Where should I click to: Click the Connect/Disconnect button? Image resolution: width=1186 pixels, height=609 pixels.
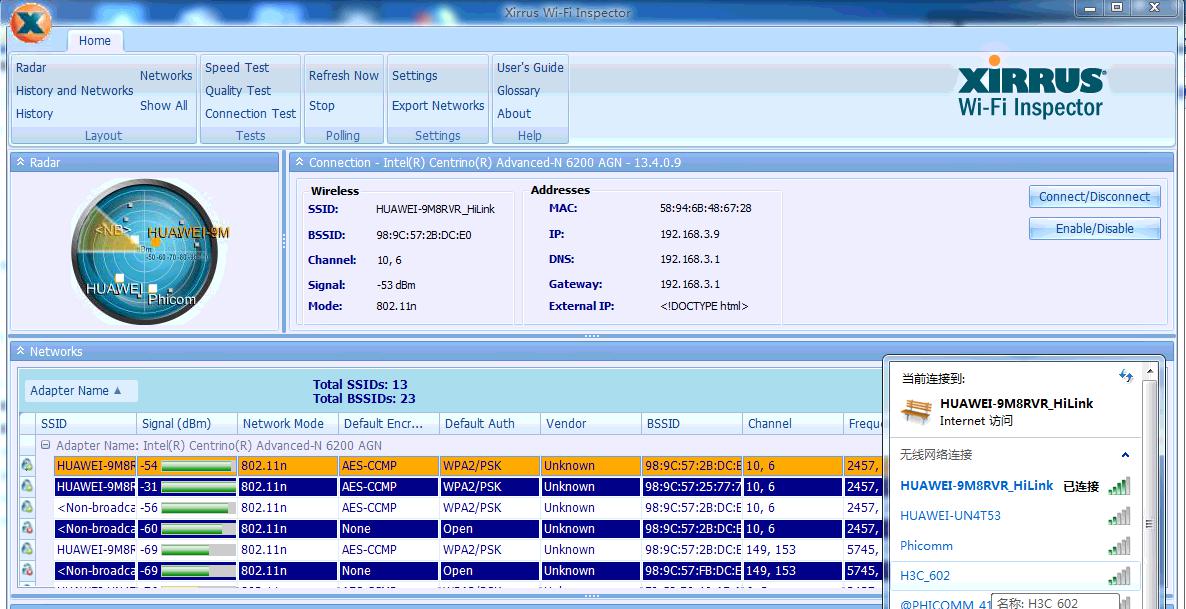[1094, 197]
